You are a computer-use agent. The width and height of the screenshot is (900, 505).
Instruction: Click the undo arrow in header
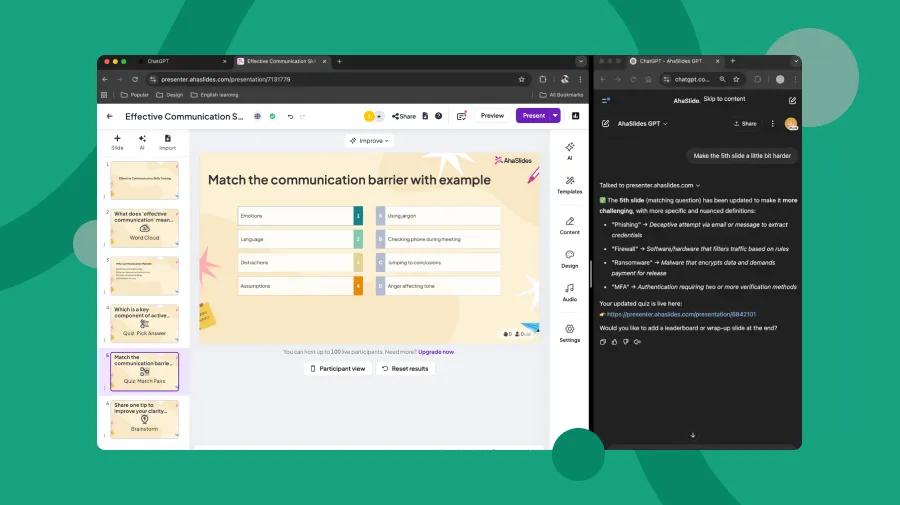[x=290, y=116]
